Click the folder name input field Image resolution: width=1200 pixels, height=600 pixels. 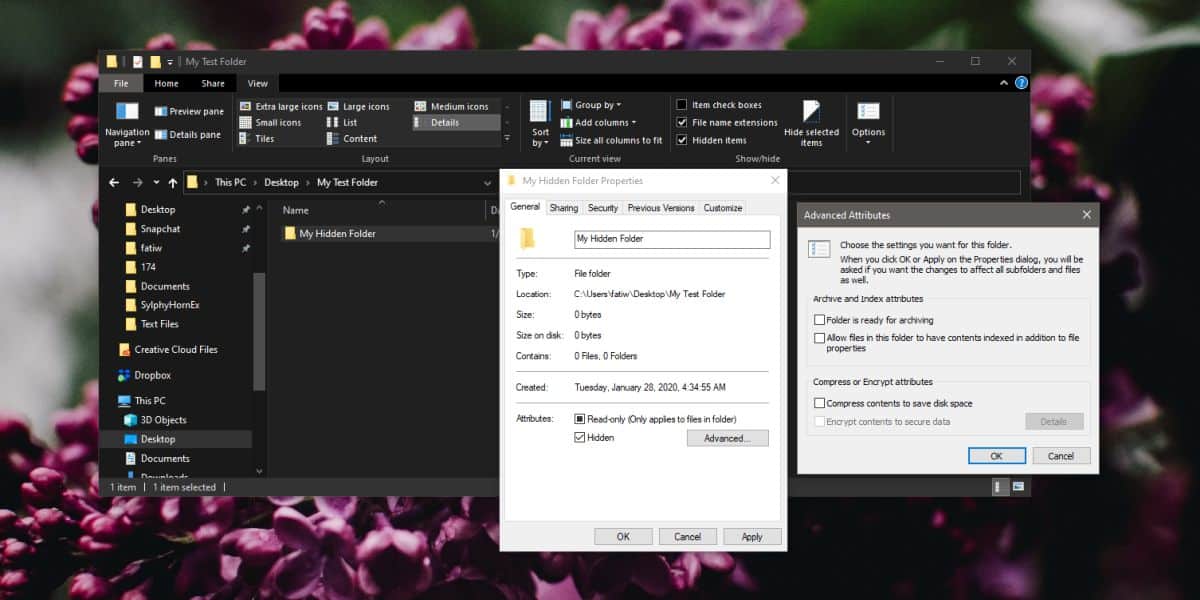click(x=672, y=239)
